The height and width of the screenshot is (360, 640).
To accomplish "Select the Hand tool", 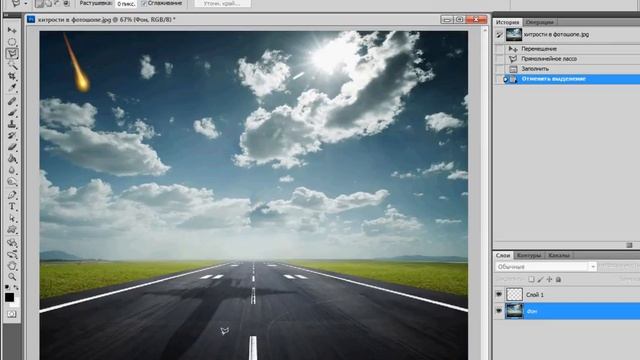I will (x=12, y=266).
